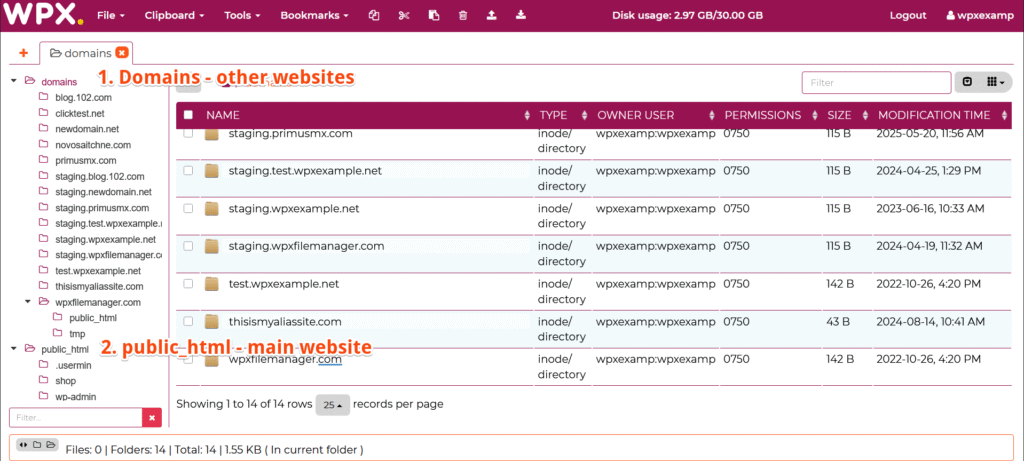1024x461 pixels.
Task: Open the wpxexamp user account
Action: (x=979, y=16)
